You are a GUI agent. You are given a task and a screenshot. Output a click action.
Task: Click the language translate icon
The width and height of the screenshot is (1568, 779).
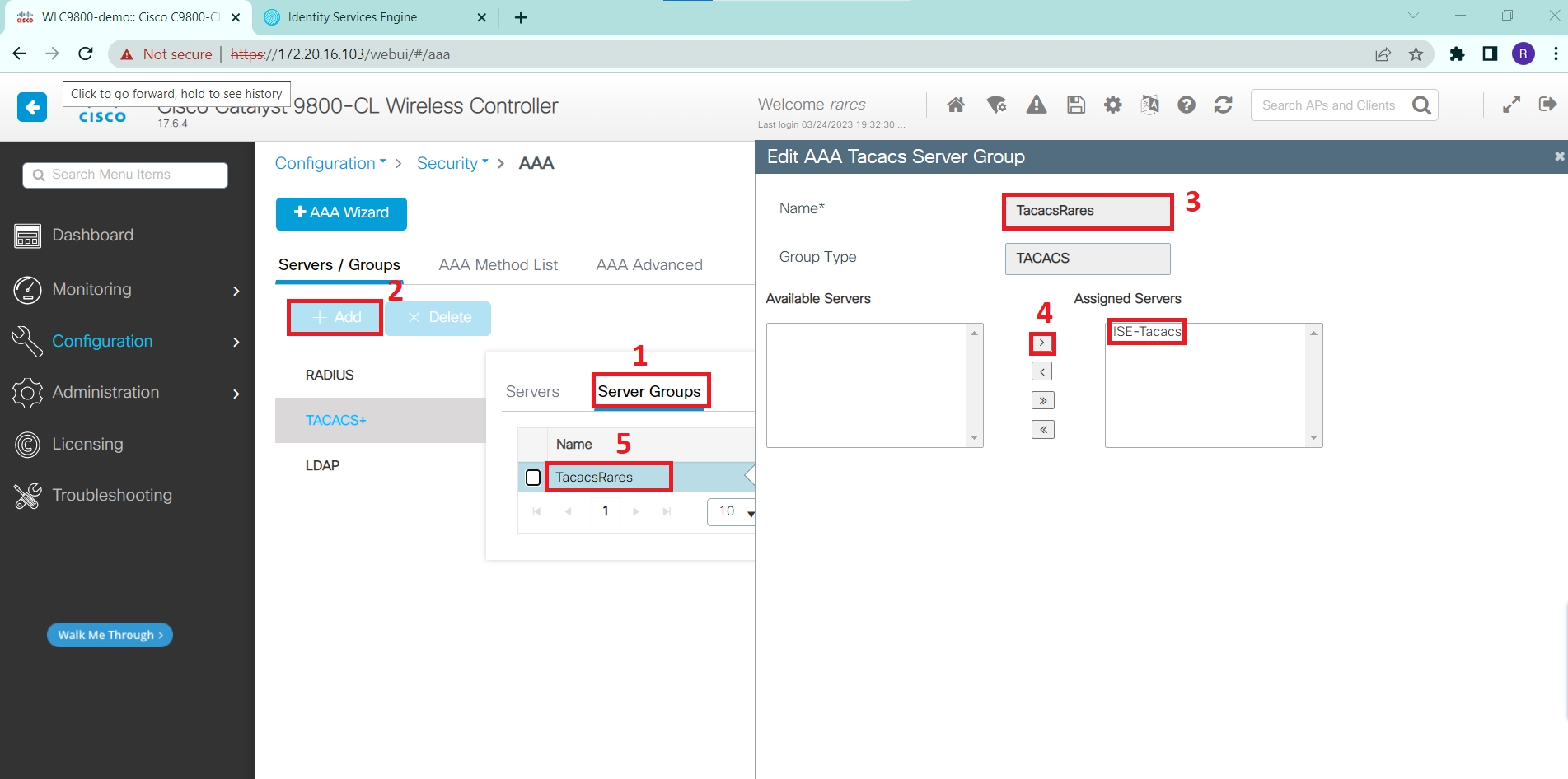point(1149,105)
